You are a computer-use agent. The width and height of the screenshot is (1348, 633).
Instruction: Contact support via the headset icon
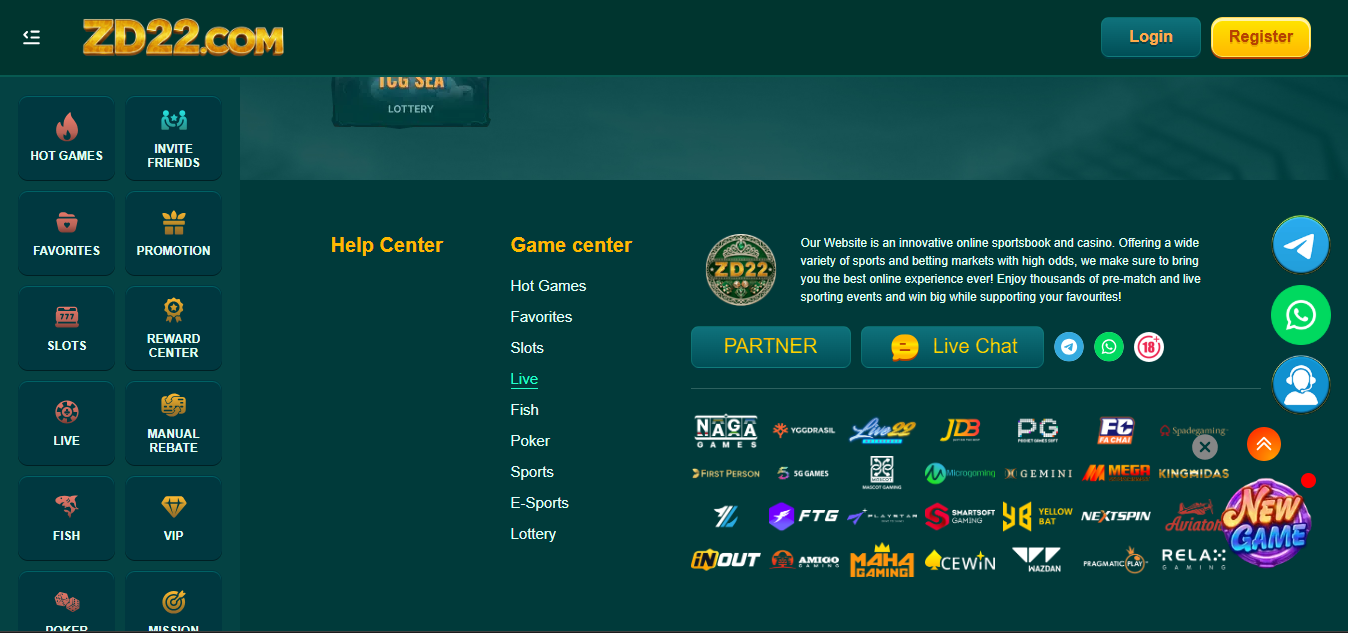(1300, 385)
